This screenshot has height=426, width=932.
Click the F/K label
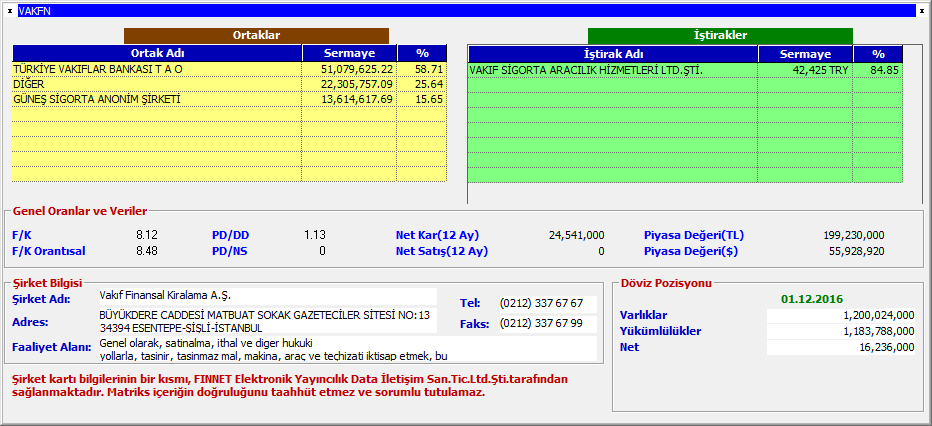21,235
